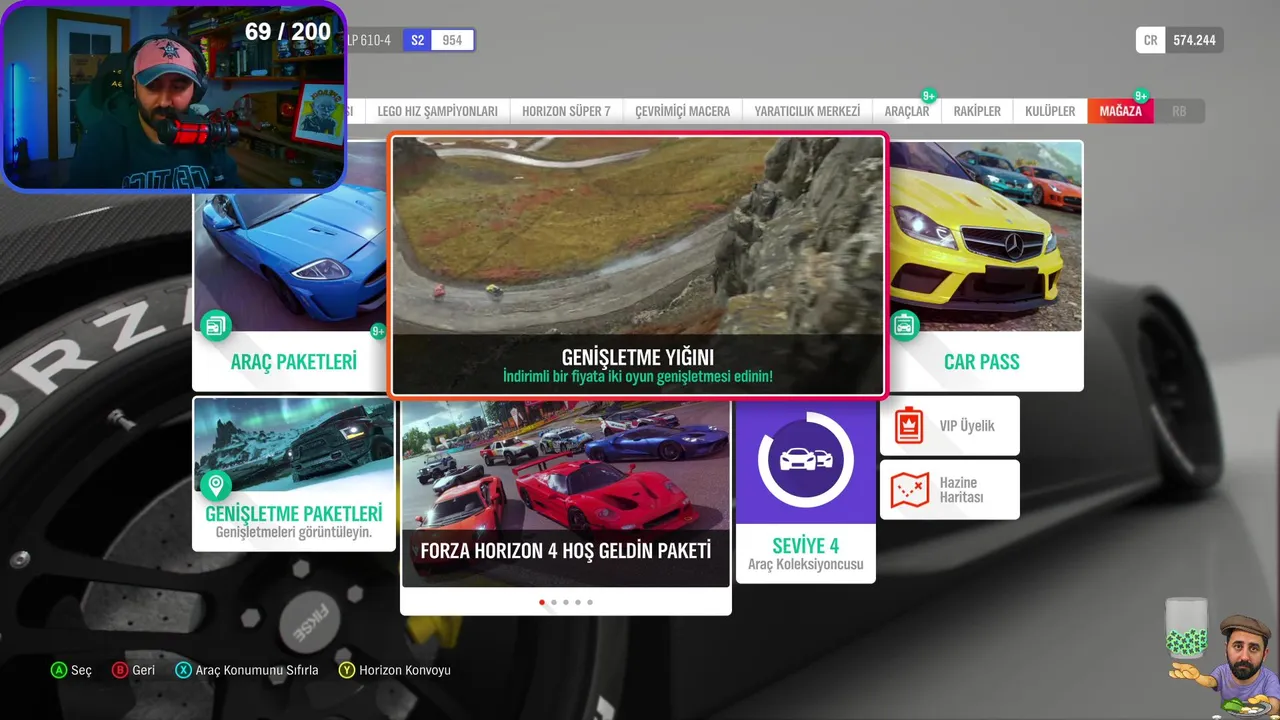
Task: Open the HORIZON SÜPER 7 tab
Action: tap(566, 111)
